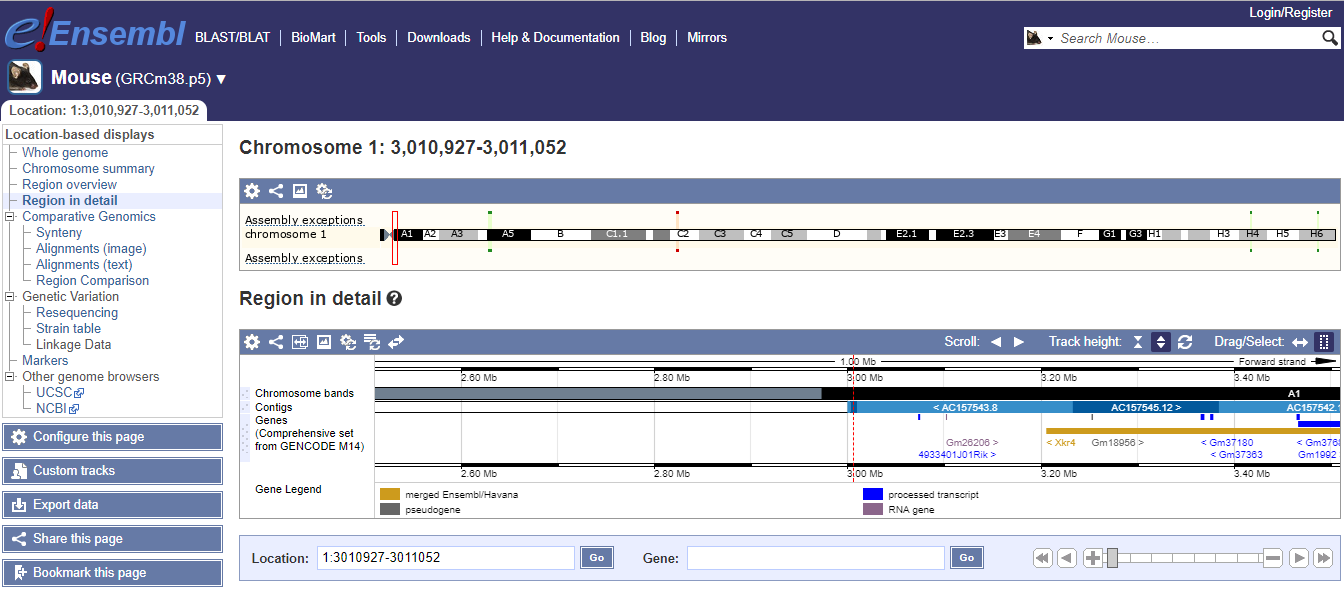This screenshot has height=594, width=1344.
Task: Click the search magnifier icon
Action: point(1329,38)
